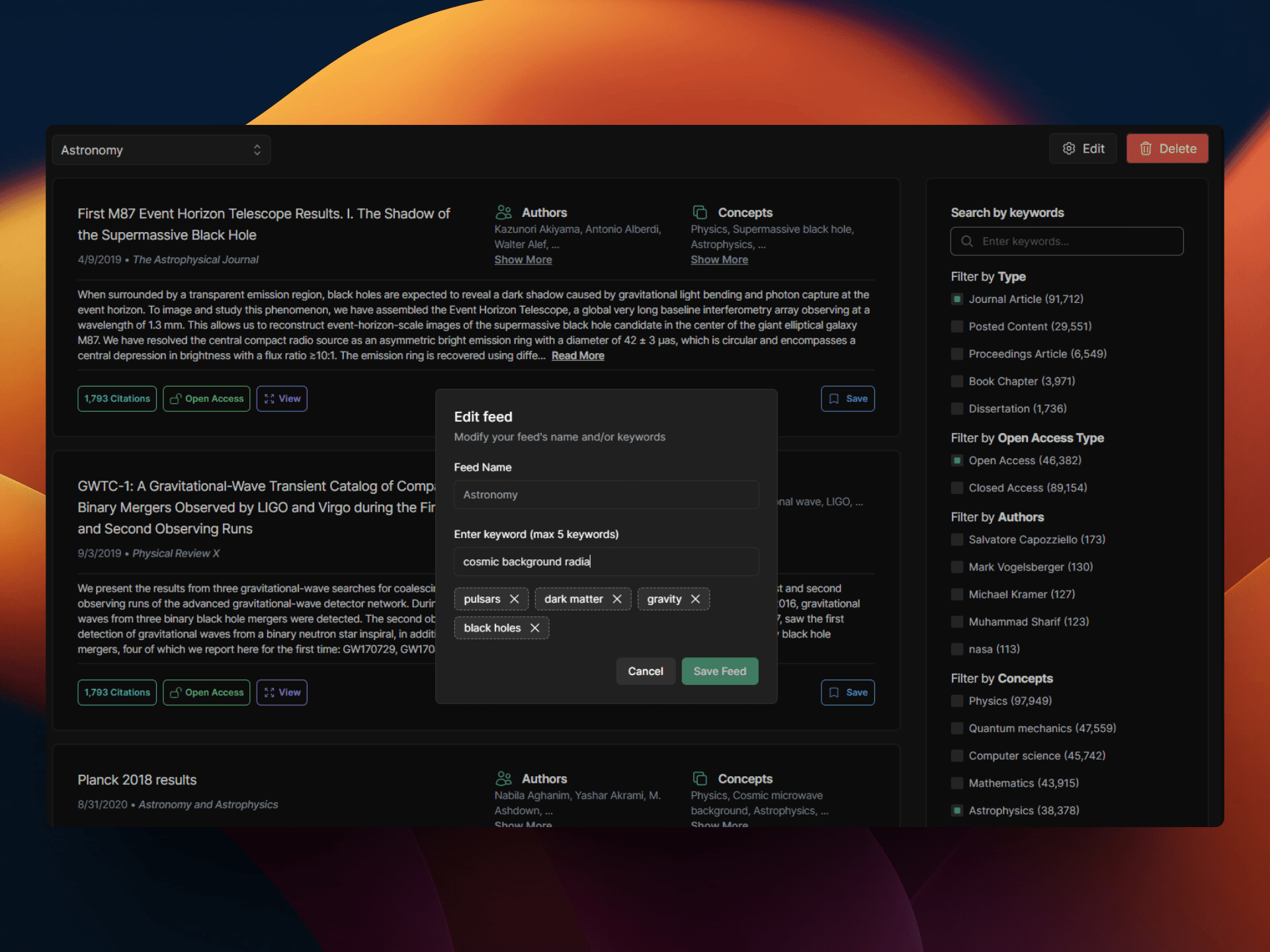Check the Computer science concept filter
The height and width of the screenshot is (952, 1270).
[x=957, y=756]
